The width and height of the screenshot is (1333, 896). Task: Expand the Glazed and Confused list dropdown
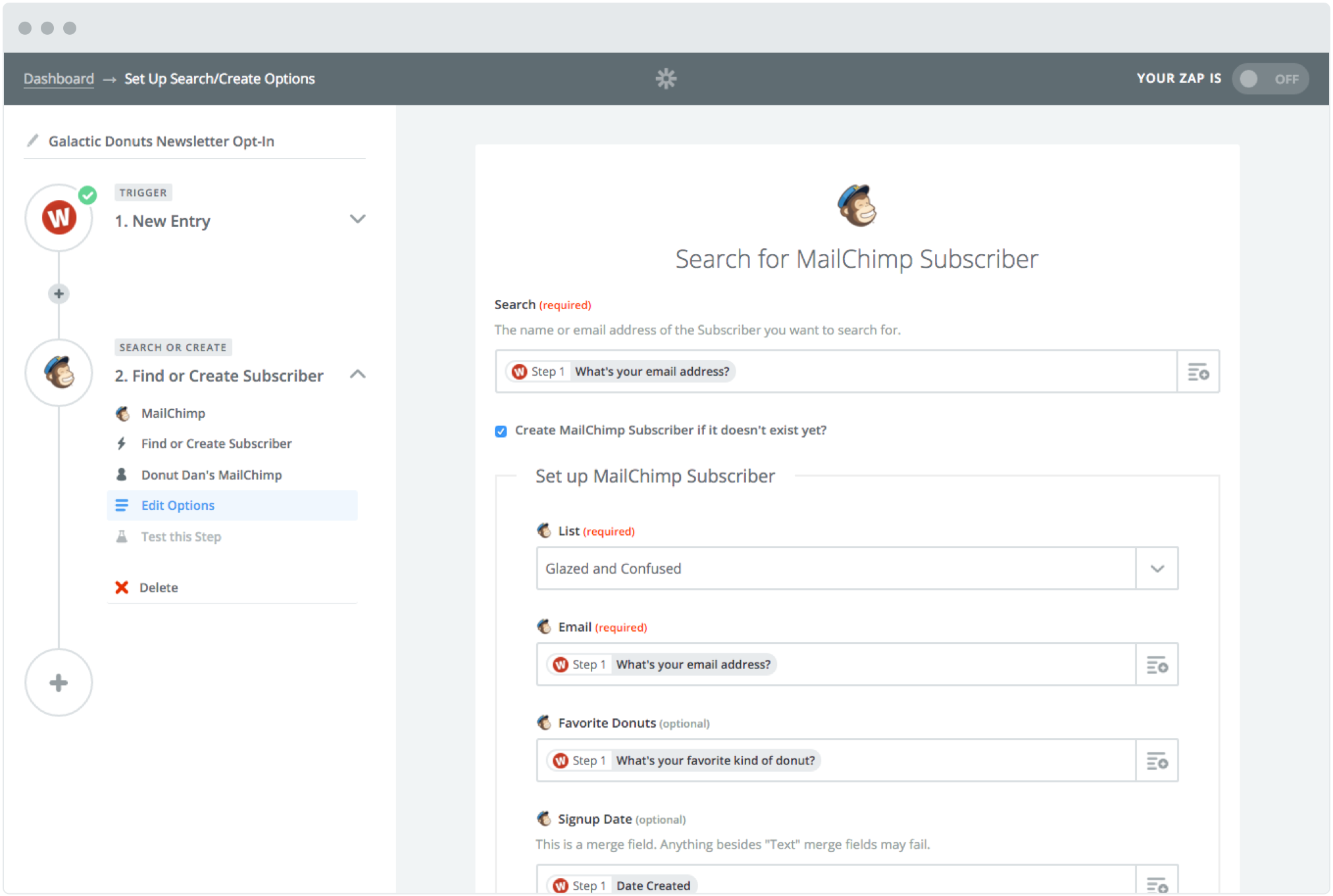pos(1157,568)
